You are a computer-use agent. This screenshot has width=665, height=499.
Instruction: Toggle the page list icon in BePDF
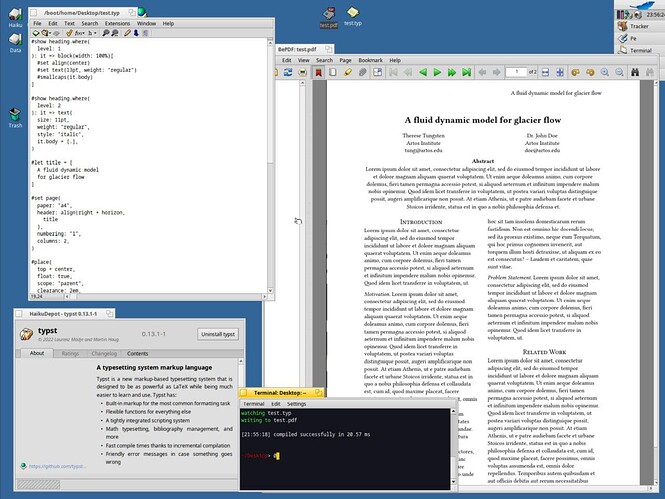tap(333, 72)
